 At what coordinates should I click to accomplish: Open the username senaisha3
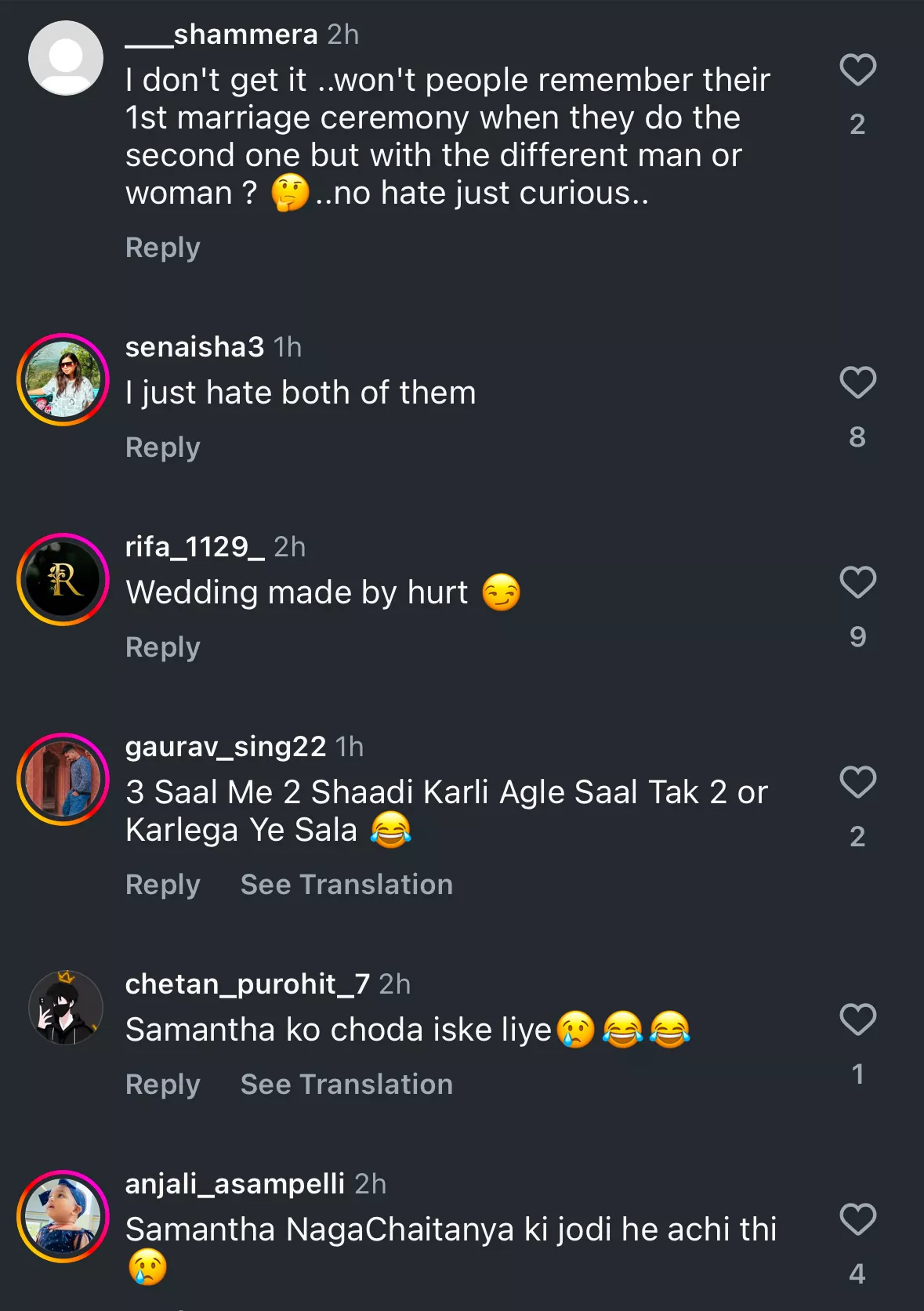click(194, 347)
